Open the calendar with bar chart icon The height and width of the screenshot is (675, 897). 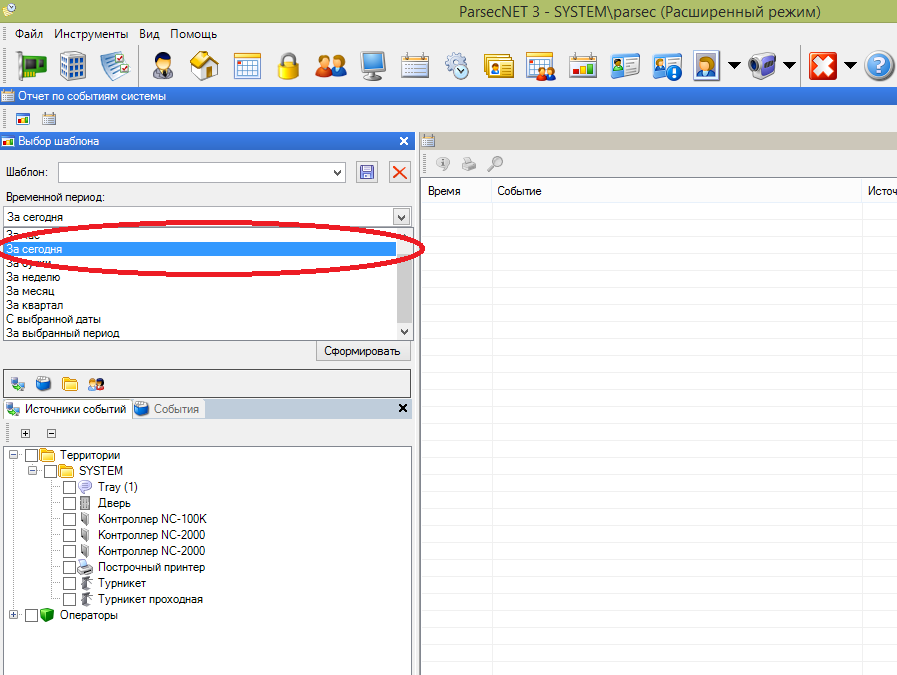pyautogui.click(x=583, y=66)
